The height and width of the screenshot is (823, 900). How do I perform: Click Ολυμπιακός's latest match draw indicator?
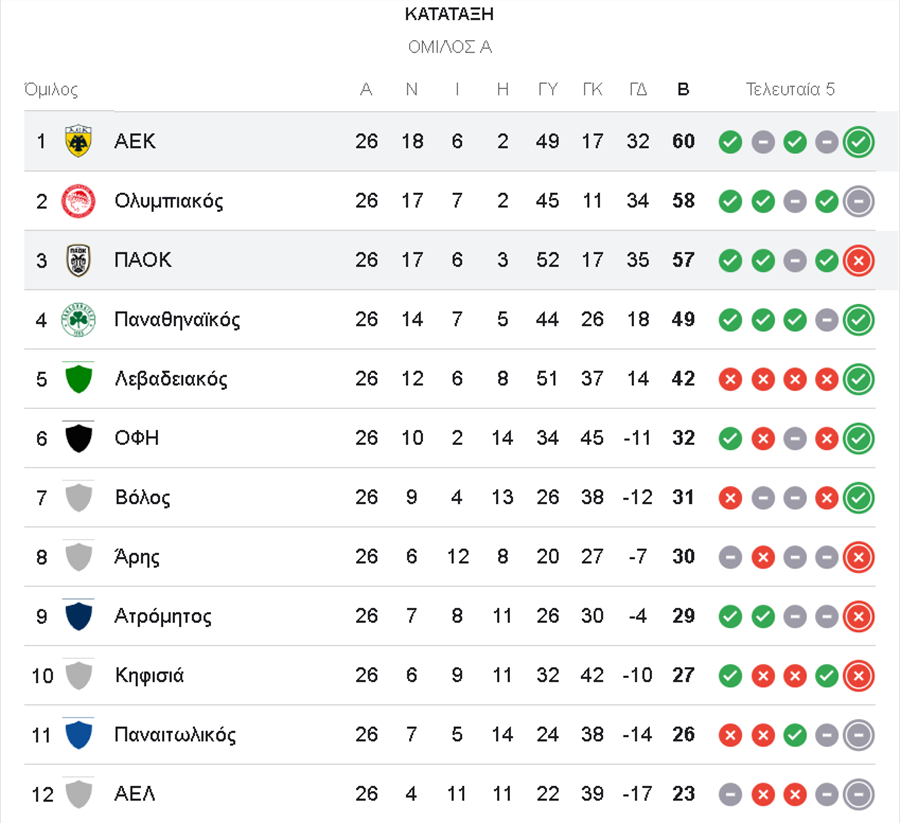tap(858, 201)
